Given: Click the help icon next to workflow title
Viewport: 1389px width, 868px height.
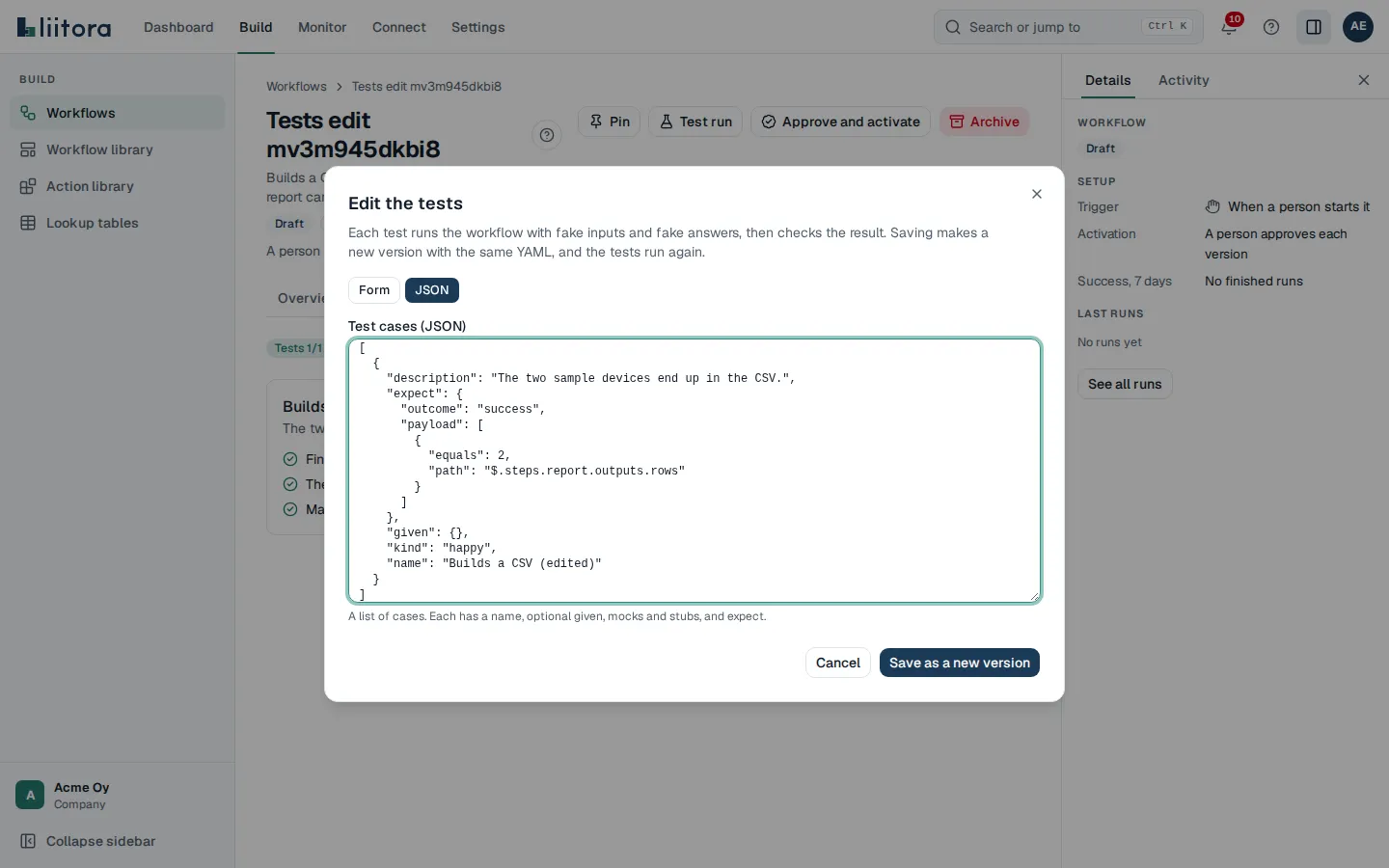Looking at the screenshot, I should (547, 135).
